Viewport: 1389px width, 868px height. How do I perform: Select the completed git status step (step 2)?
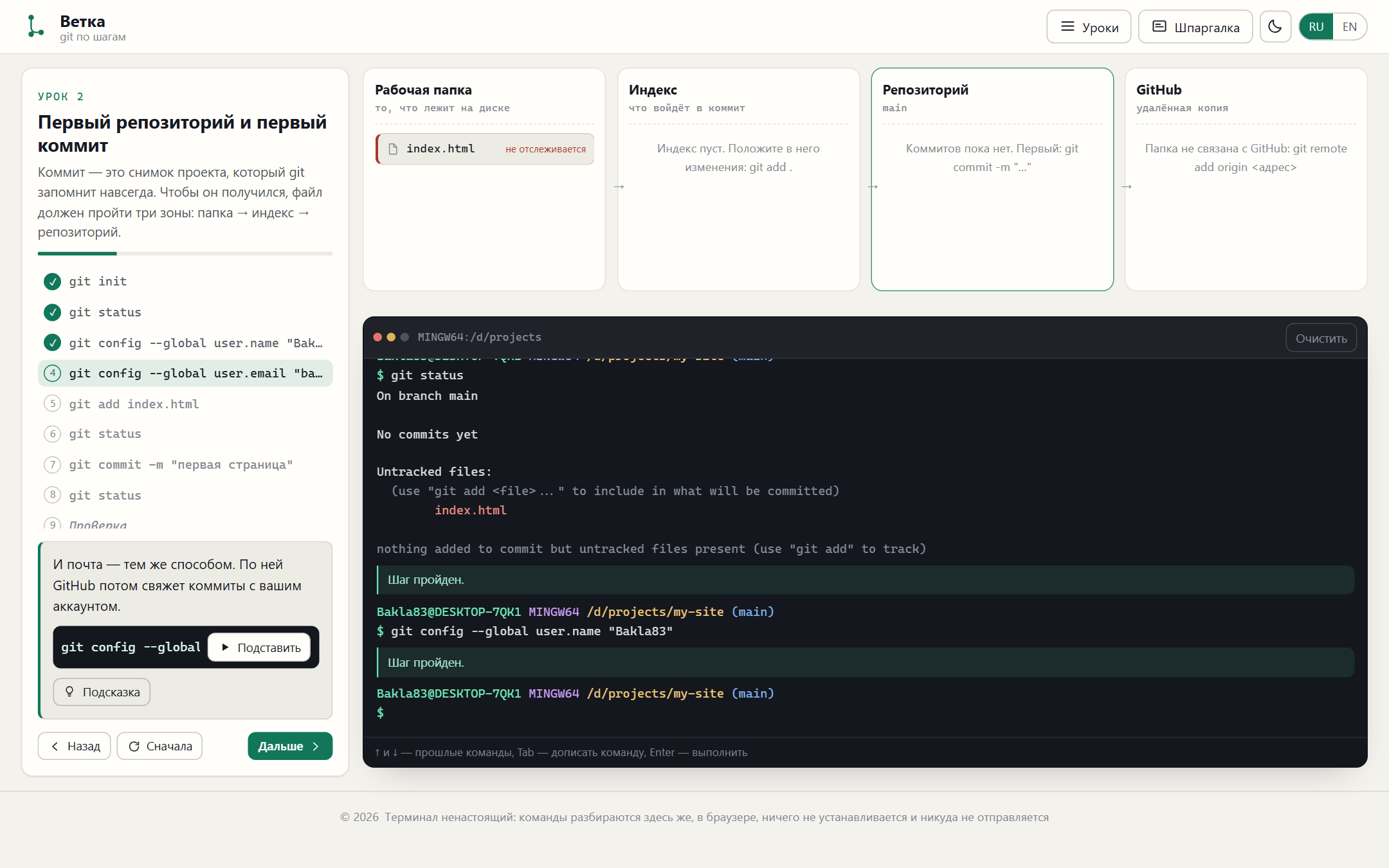(x=185, y=312)
